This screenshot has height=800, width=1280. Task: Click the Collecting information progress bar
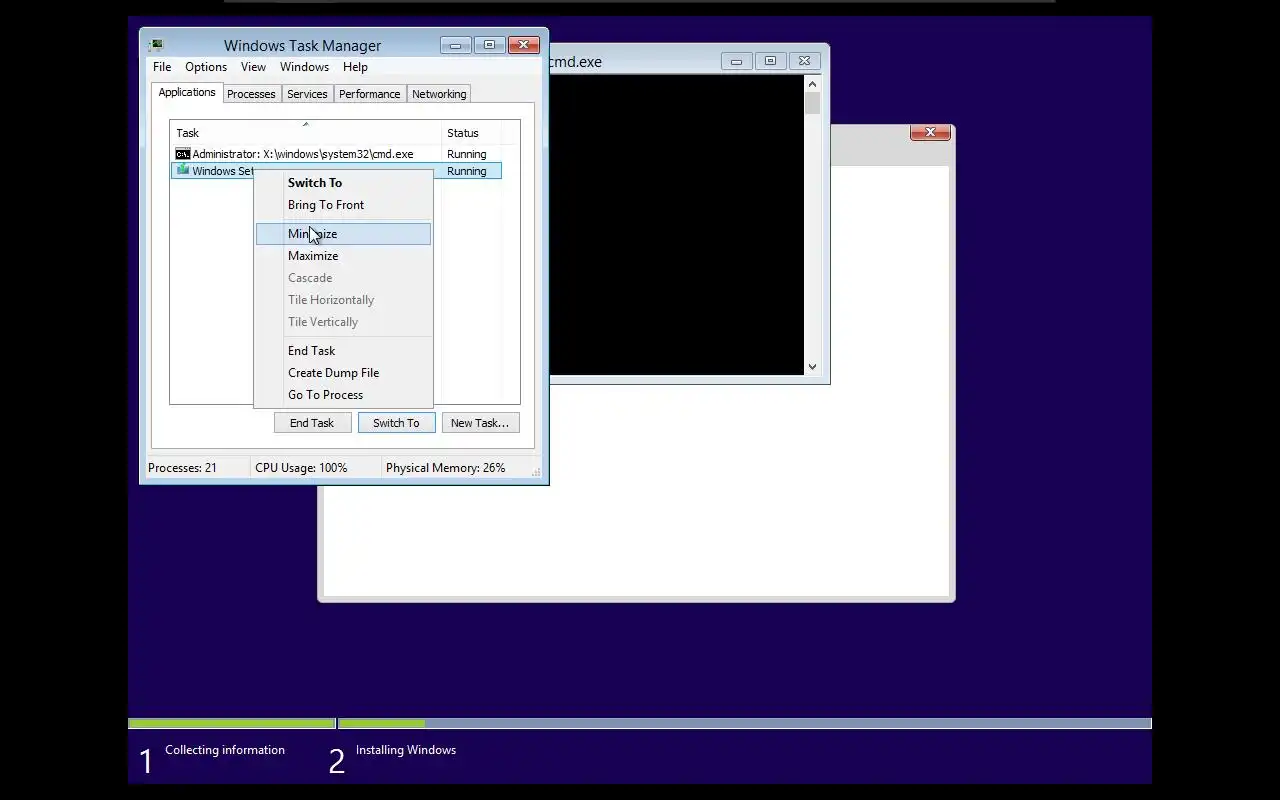[232, 723]
